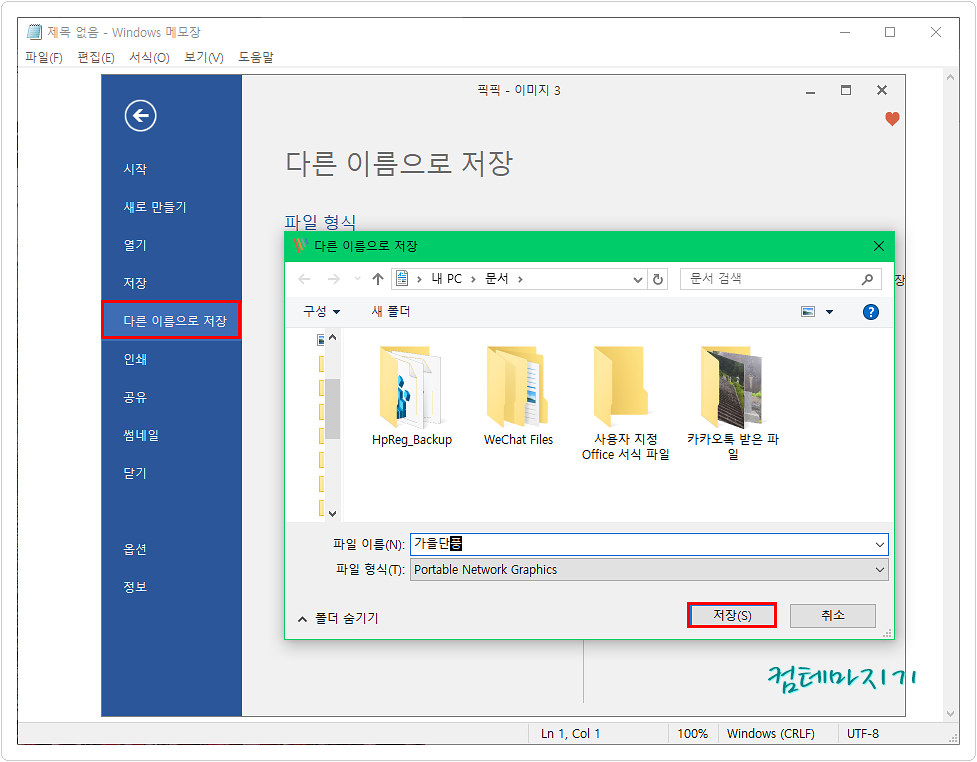Change view mode icon in save dialog
Image resolution: width=977 pixels, height=762 pixels.
tap(808, 312)
